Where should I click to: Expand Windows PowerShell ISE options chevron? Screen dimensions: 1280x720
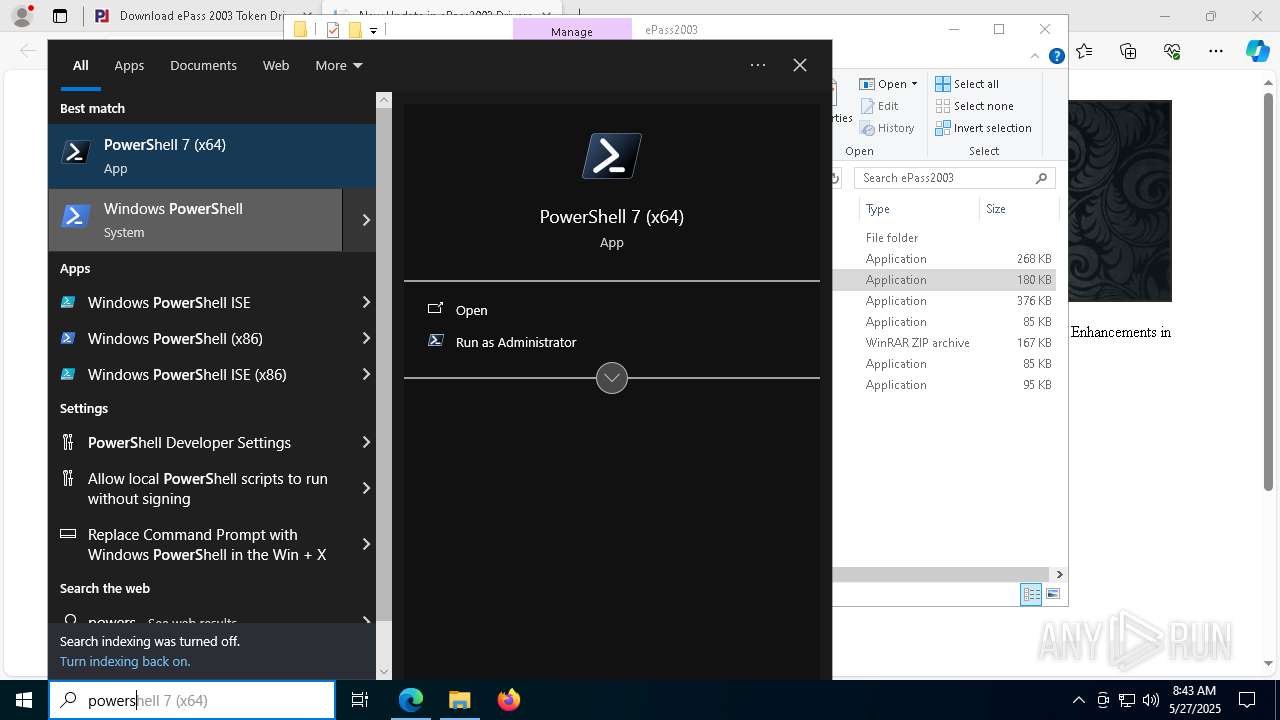(365, 302)
